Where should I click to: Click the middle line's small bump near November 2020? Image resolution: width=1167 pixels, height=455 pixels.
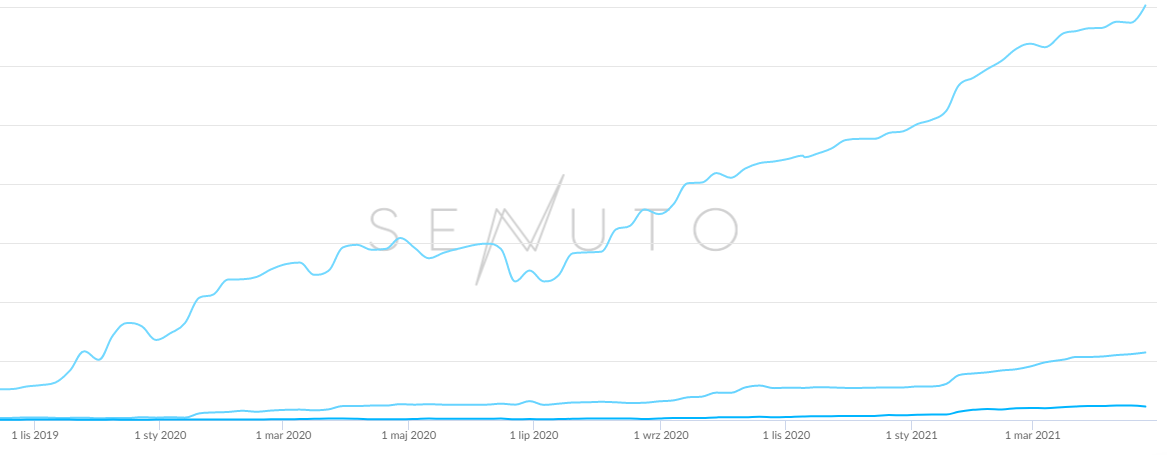757,385
